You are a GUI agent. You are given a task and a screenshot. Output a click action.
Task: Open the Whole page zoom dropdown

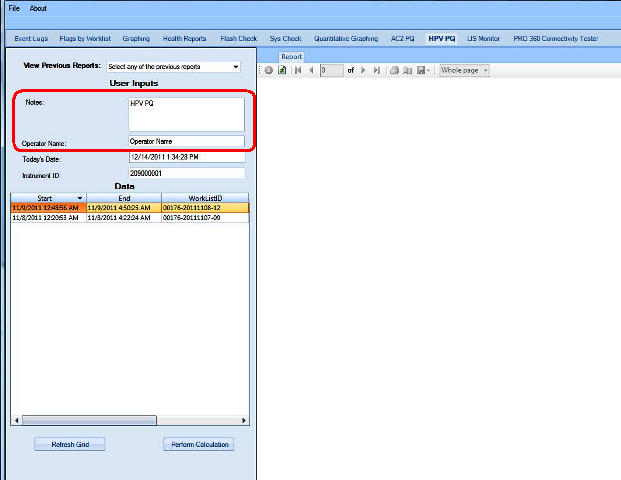pos(465,71)
